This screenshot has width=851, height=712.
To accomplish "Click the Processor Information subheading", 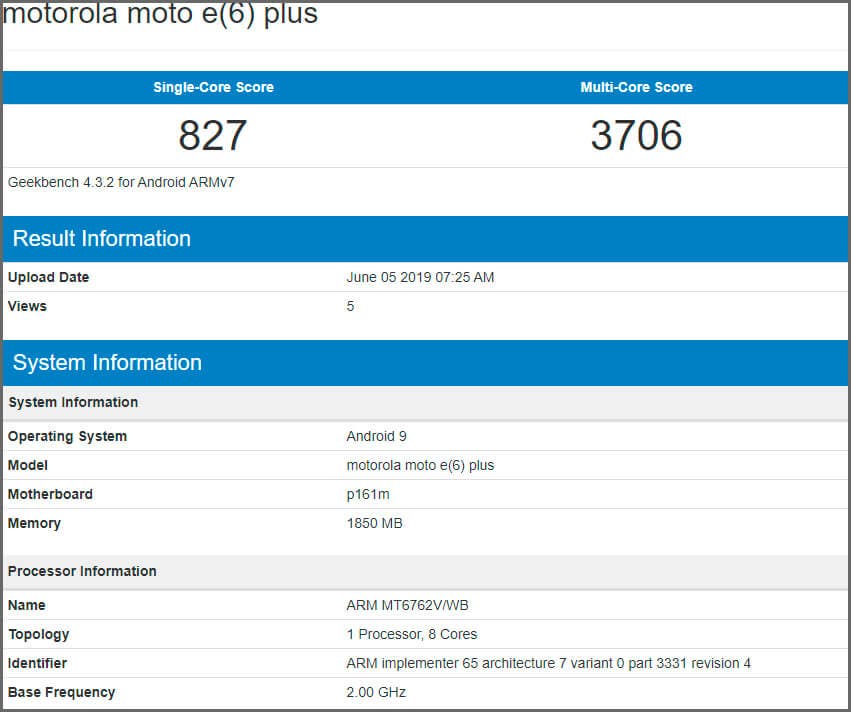I will tap(82, 571).
